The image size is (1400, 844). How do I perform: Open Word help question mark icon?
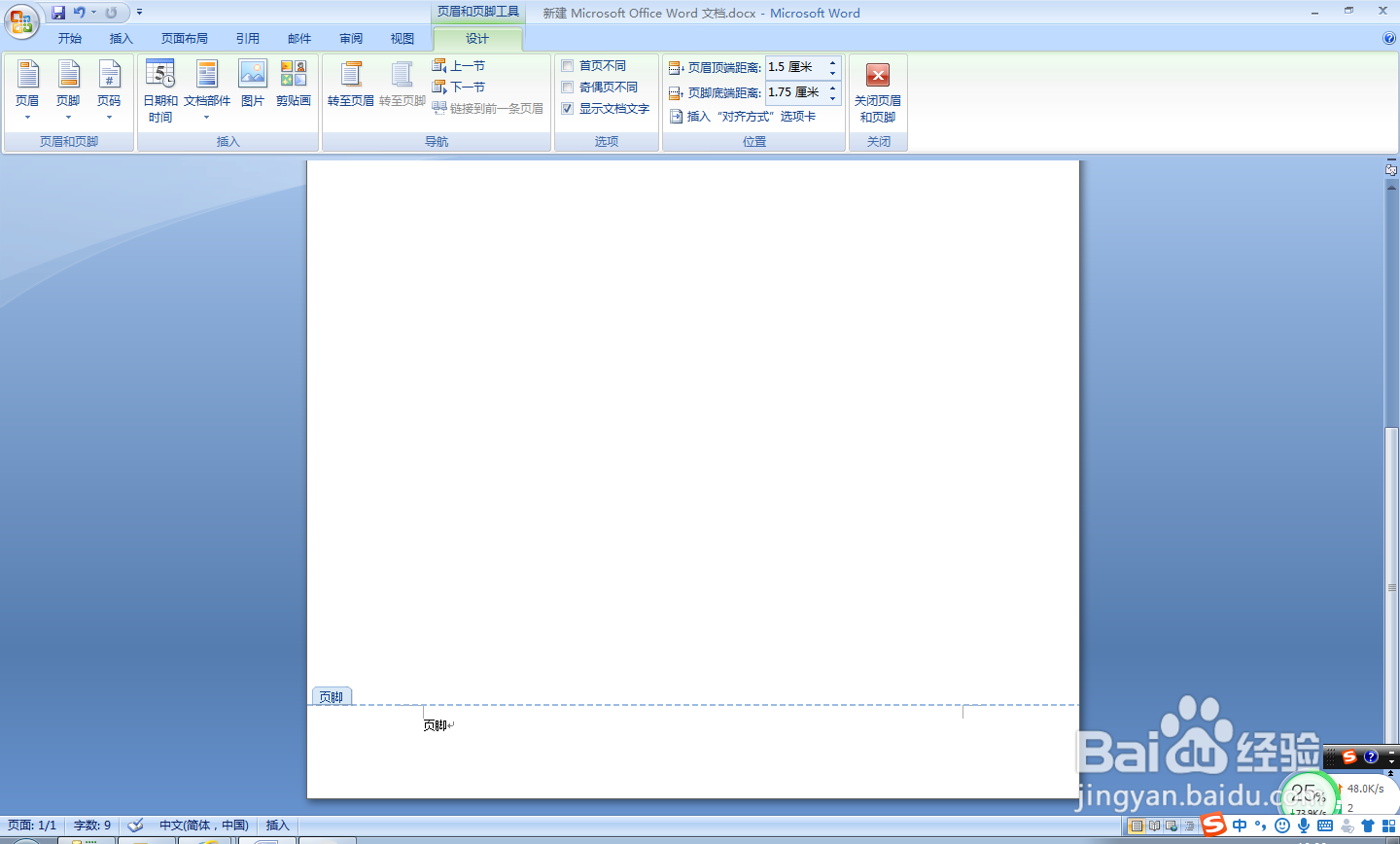[x=1388, y=38]
